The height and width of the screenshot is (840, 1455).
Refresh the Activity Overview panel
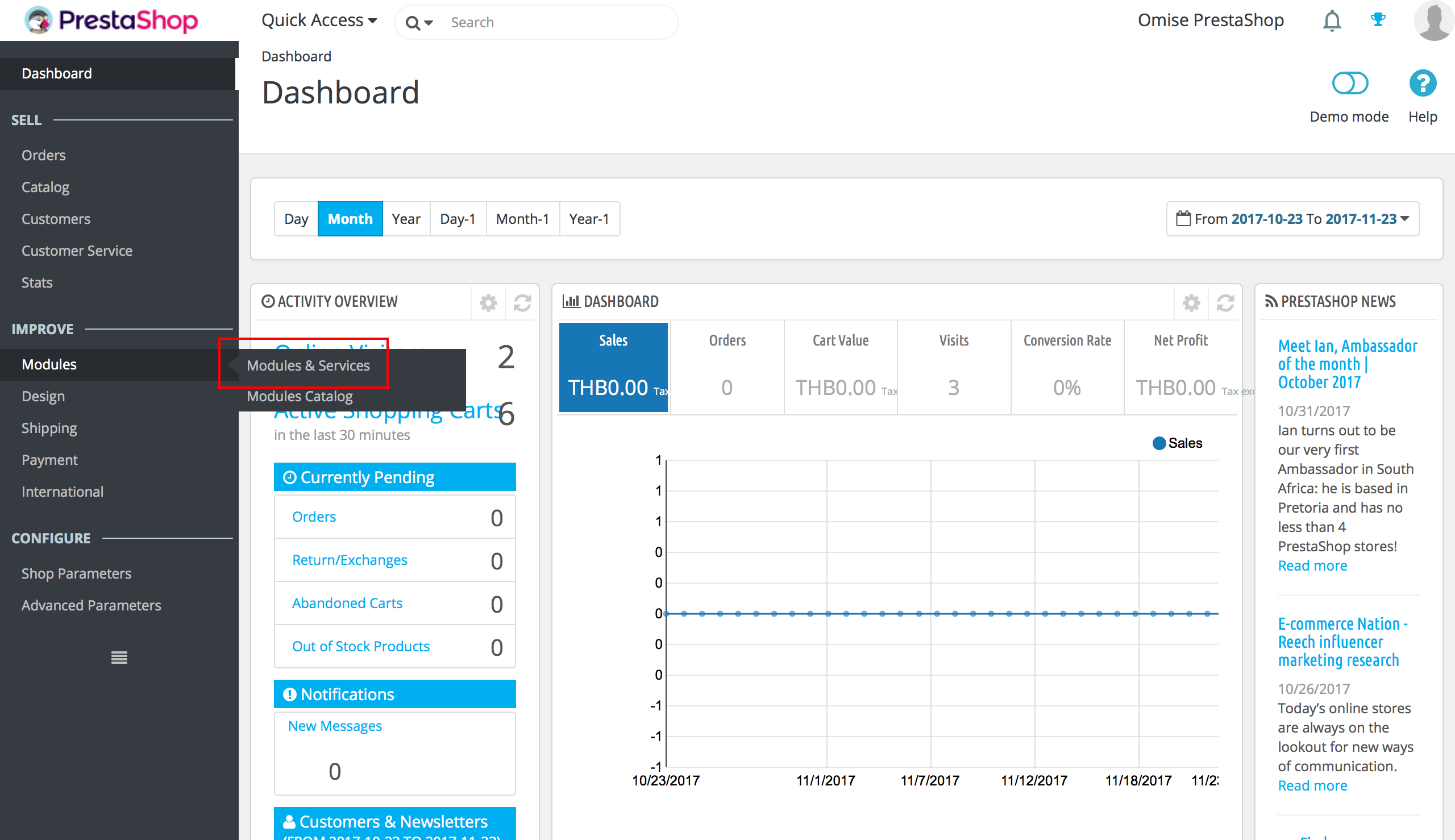tap(522, 302)
